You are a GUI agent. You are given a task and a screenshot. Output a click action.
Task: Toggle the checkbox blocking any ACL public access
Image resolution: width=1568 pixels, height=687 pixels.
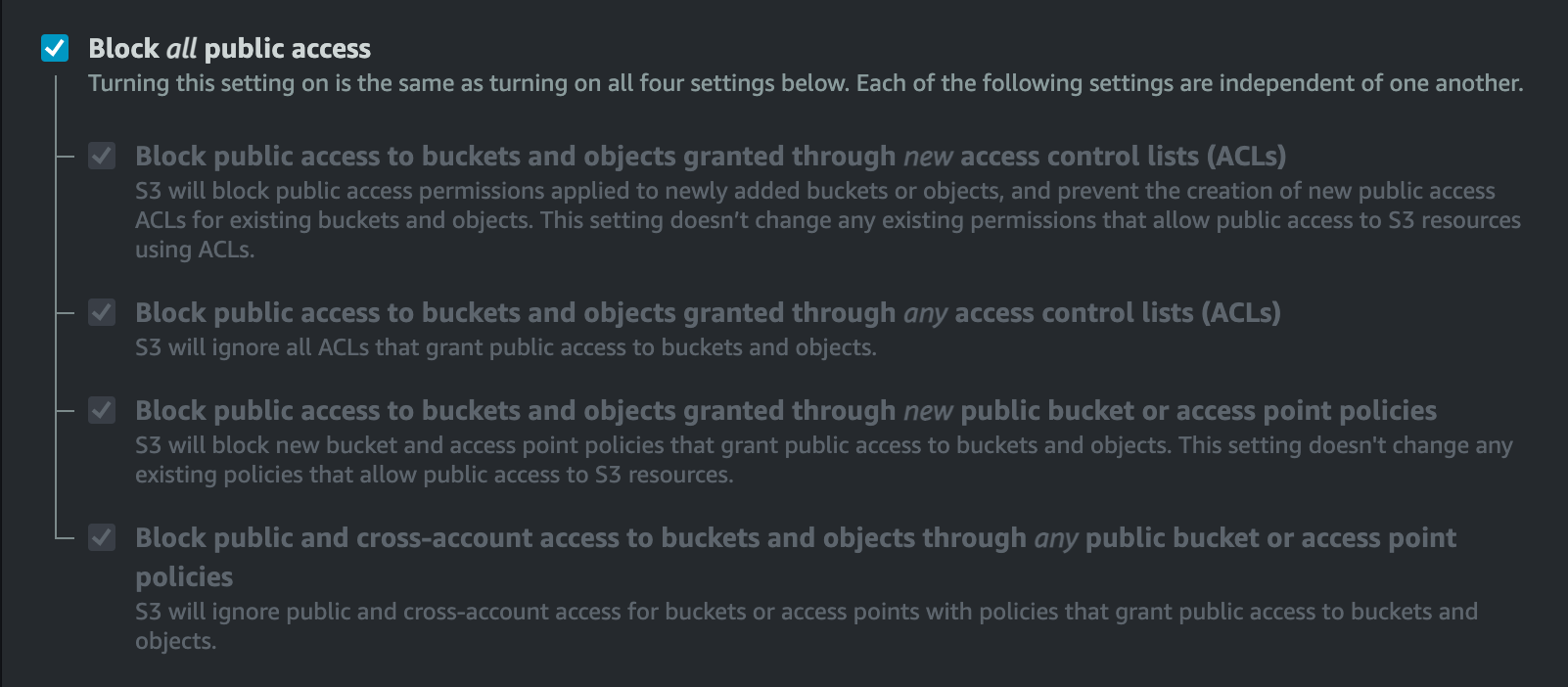[103, 311]
